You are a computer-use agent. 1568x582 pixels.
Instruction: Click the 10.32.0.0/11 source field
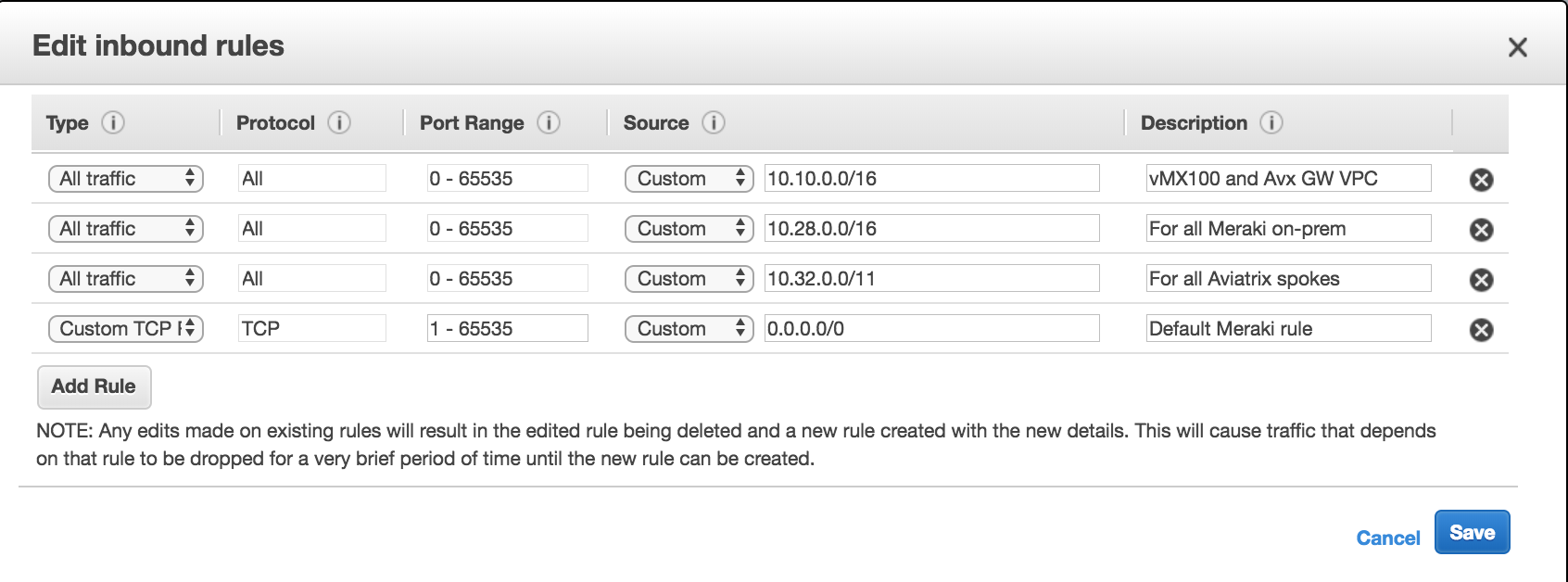tap(931, 279)
